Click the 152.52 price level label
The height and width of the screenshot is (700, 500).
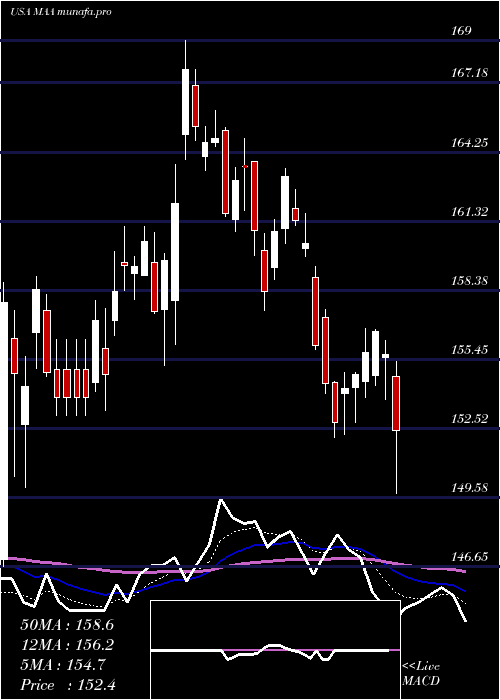(x=470, y=419)
